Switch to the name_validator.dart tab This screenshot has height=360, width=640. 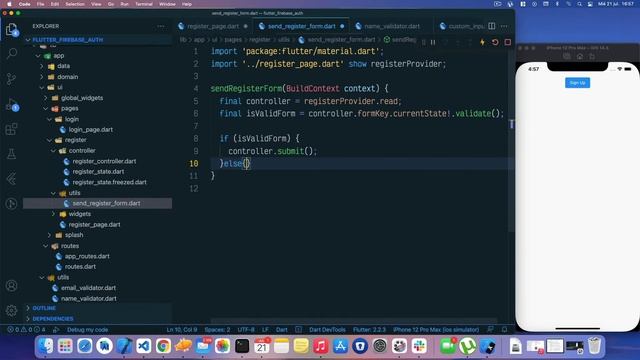pyautogui.click(x=391, y=26)
